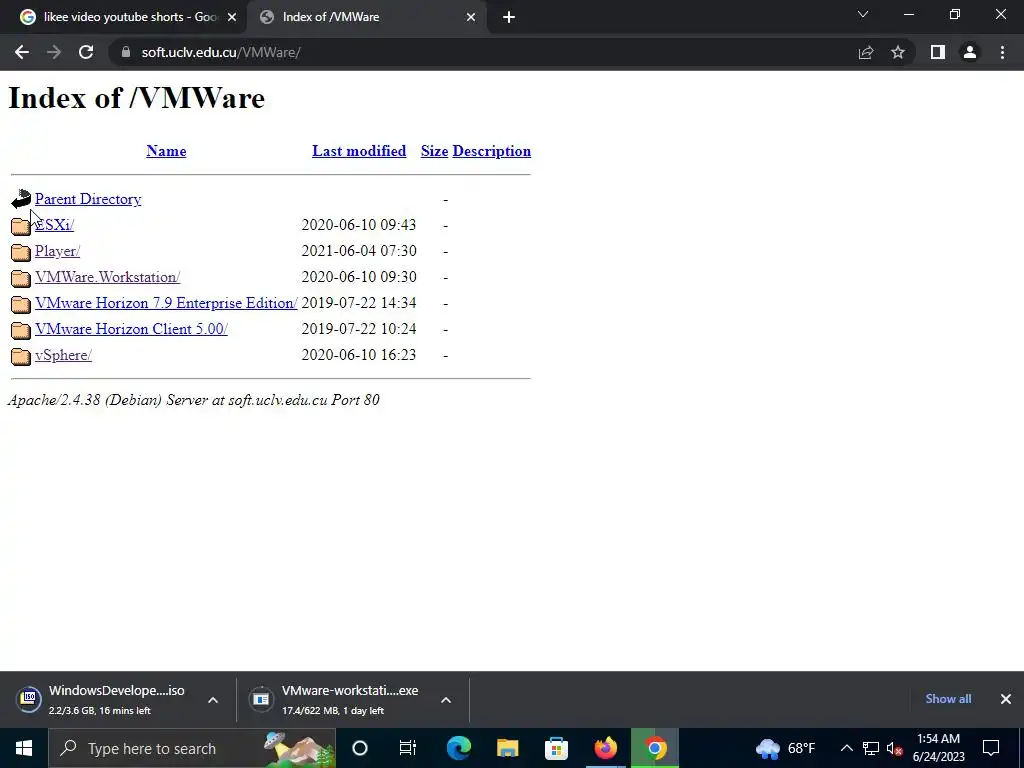Open Microsoft Store from the taskbar
Image resolution: width=1024 pixels, height=768 pixels.
556,748
